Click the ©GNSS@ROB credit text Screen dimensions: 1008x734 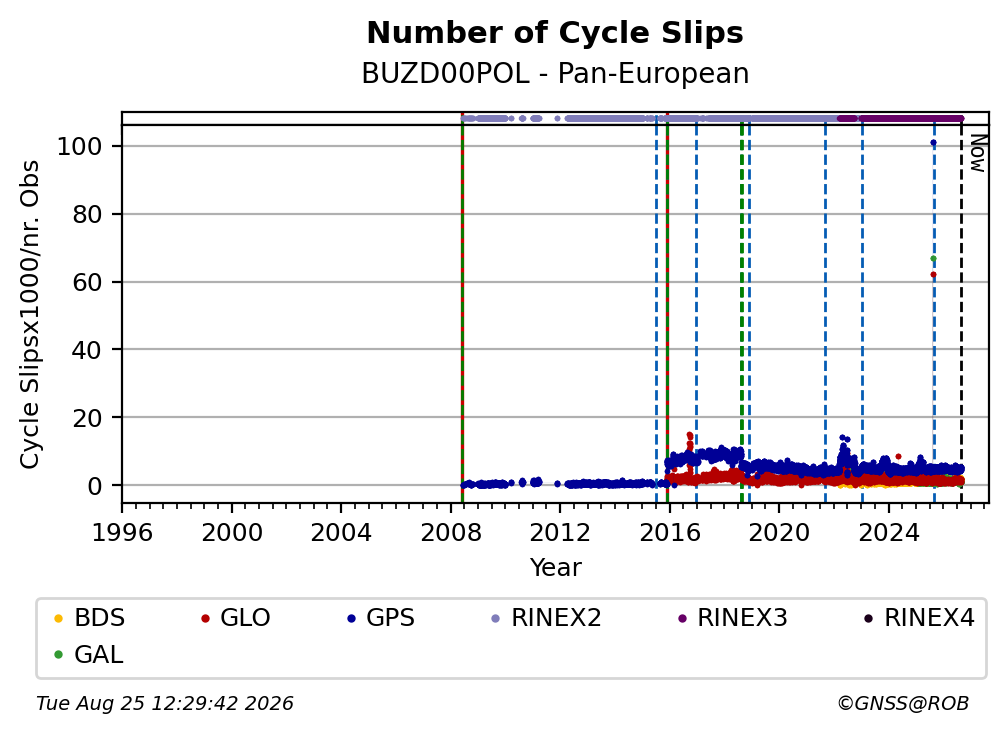pos(903,704)
